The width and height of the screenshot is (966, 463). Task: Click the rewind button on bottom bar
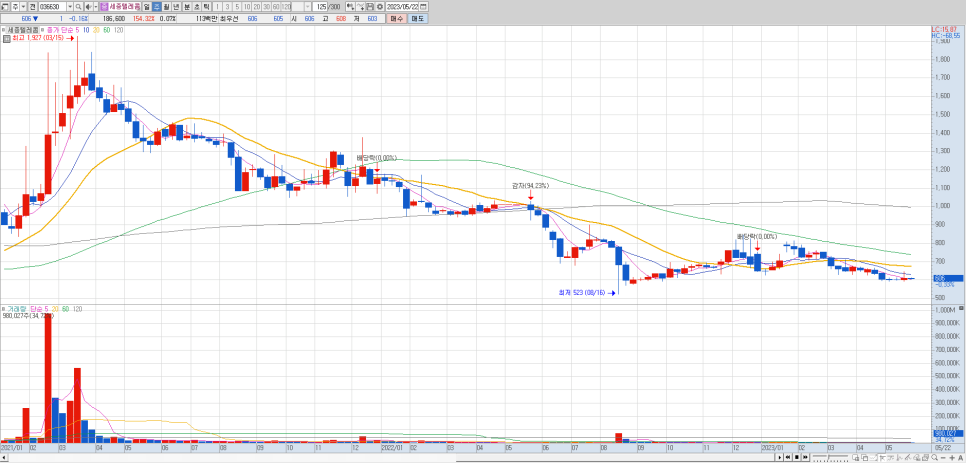coord(788,457)
